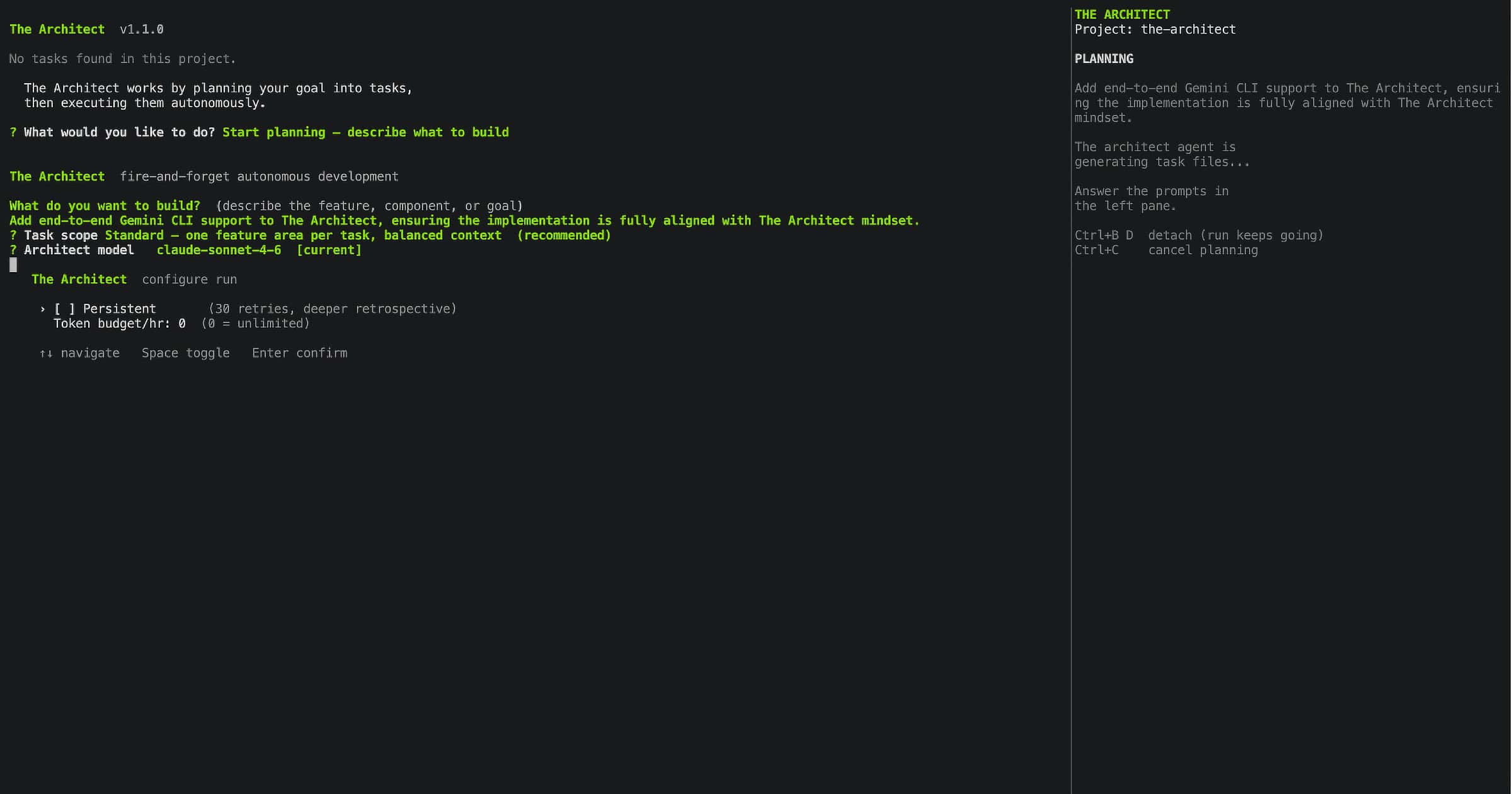Image resolution: width=1512 pixels, height=794 pixels.
Task: Click 'No tasks found in this project.'
Action: [x=123, y=59]
